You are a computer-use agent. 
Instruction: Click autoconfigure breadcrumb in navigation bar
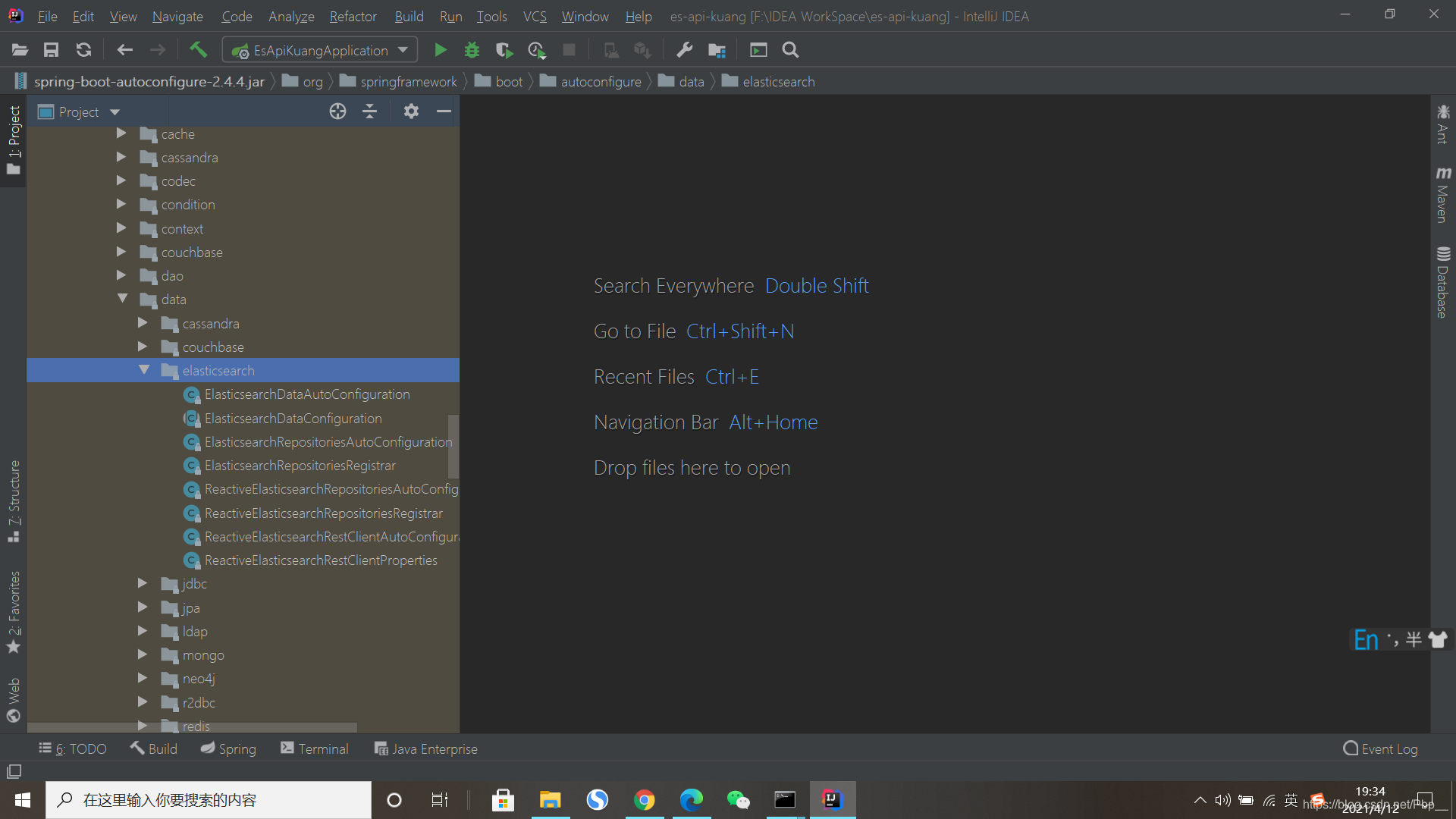pos(591,81)
